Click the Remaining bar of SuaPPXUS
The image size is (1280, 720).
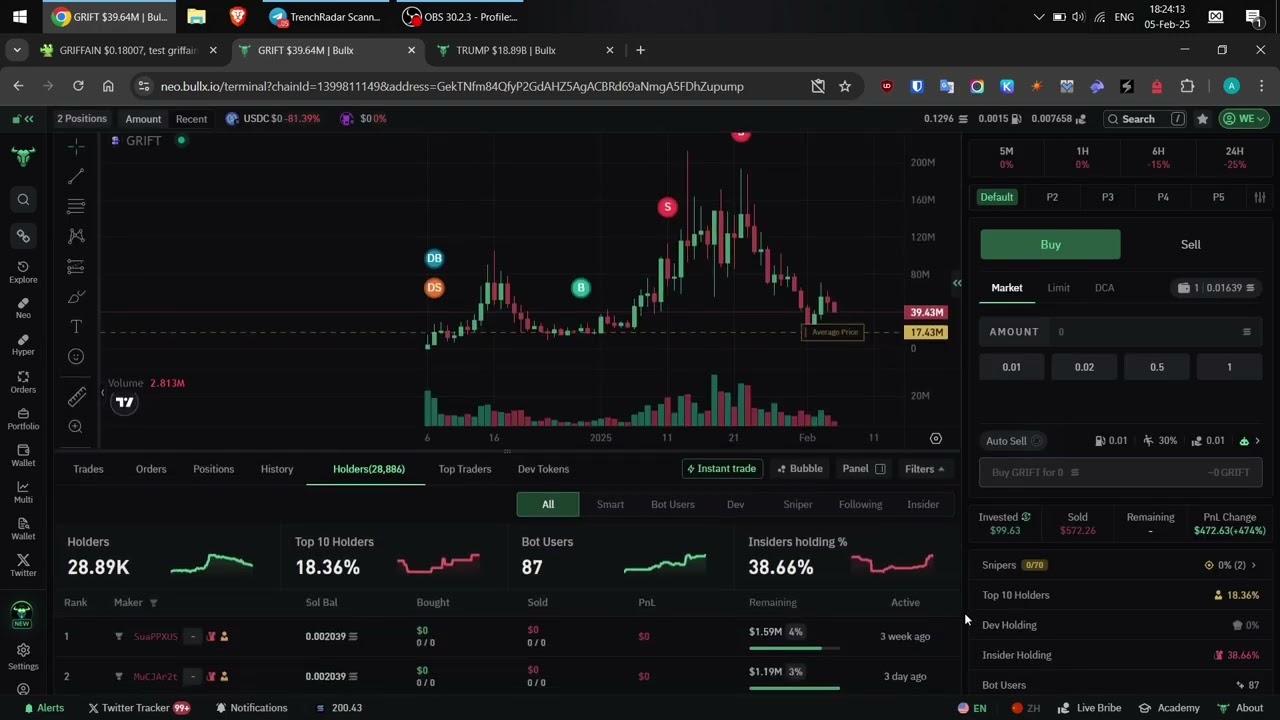[794, 649]
